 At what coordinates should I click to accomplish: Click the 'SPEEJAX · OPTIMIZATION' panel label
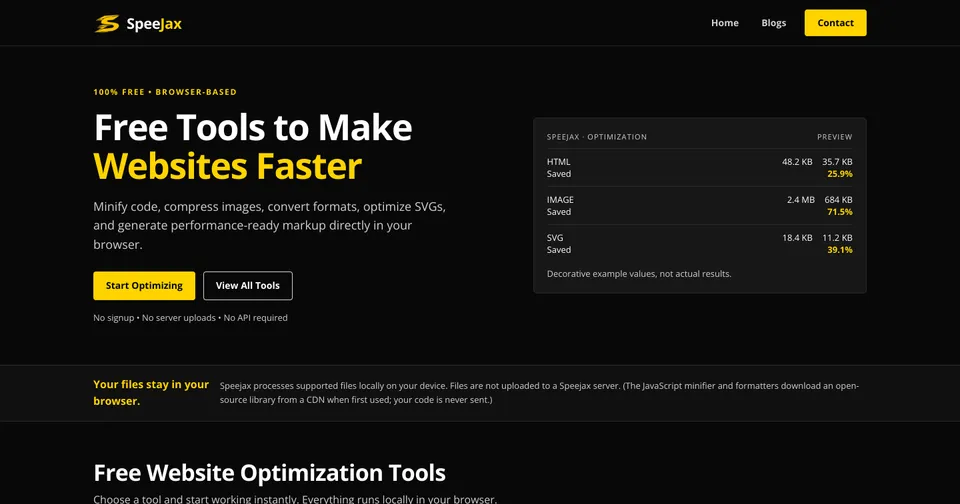coord(596,137)
